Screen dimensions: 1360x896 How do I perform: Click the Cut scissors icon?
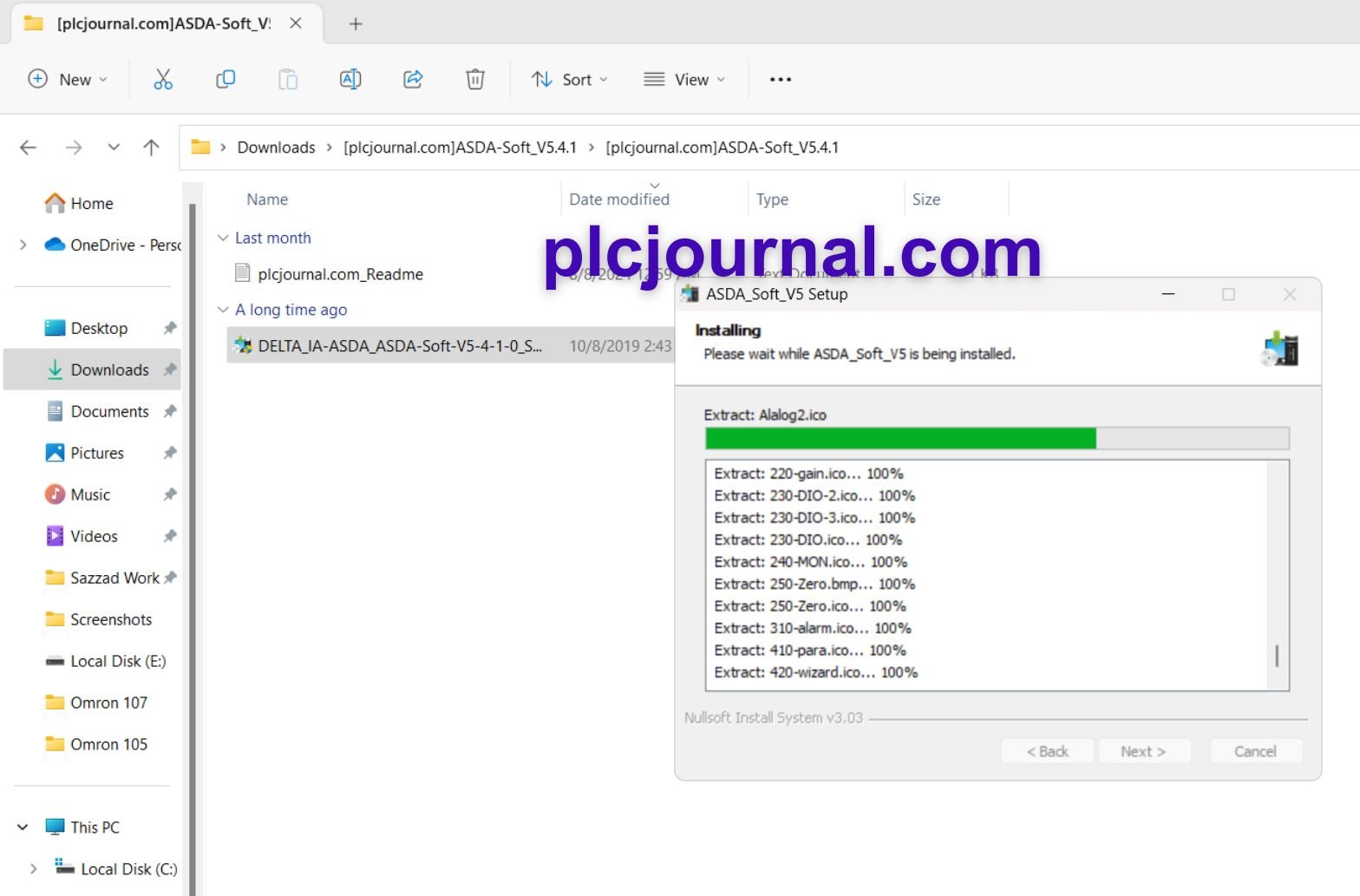tap(163, 80)
